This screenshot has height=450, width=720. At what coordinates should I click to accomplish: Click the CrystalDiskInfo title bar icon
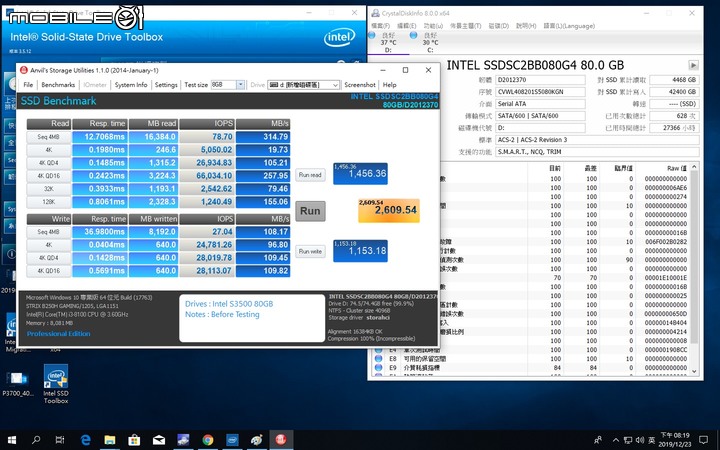click(x=375, y=13)
